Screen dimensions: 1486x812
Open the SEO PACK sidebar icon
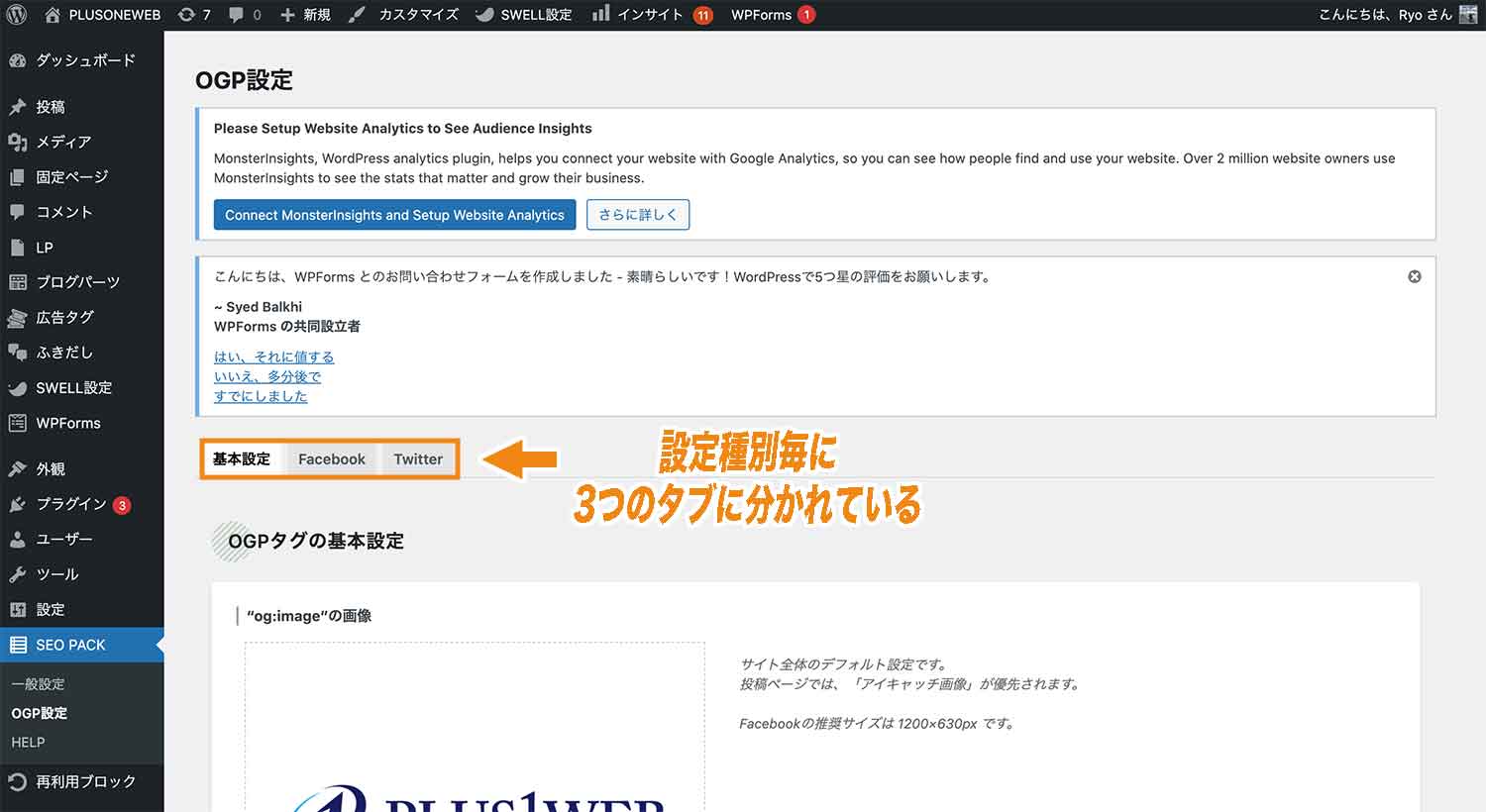coord(20,645)
